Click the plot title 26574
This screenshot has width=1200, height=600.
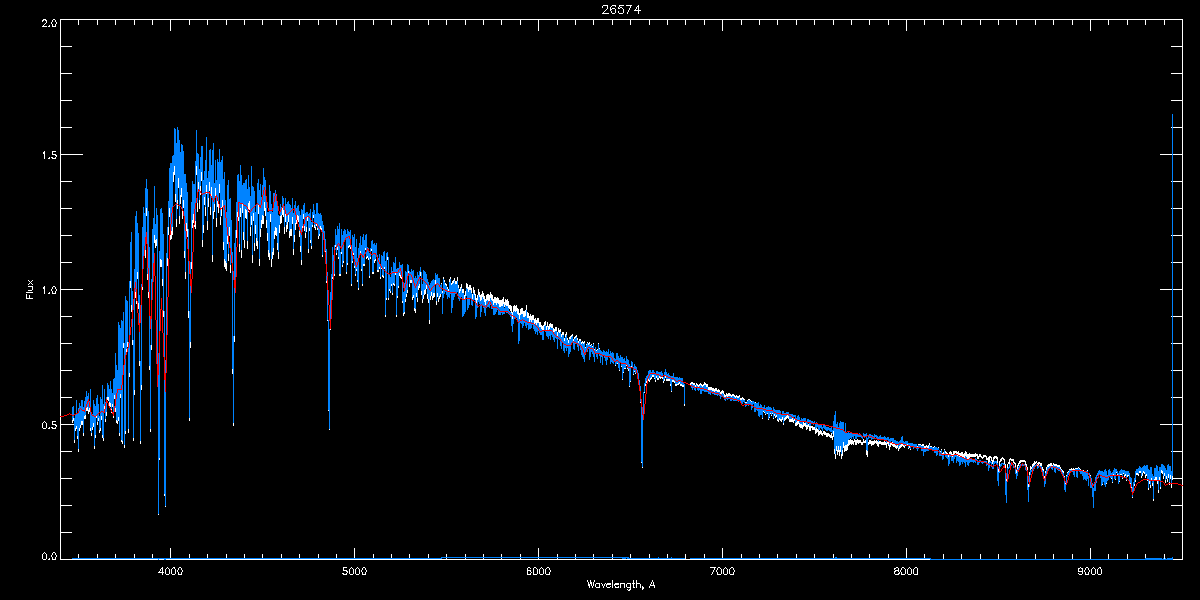[x=620, y=9]
